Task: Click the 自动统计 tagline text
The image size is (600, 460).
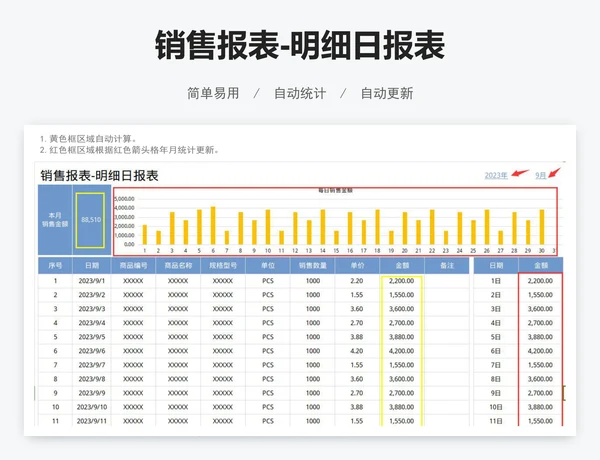Action: click(300, 93)
